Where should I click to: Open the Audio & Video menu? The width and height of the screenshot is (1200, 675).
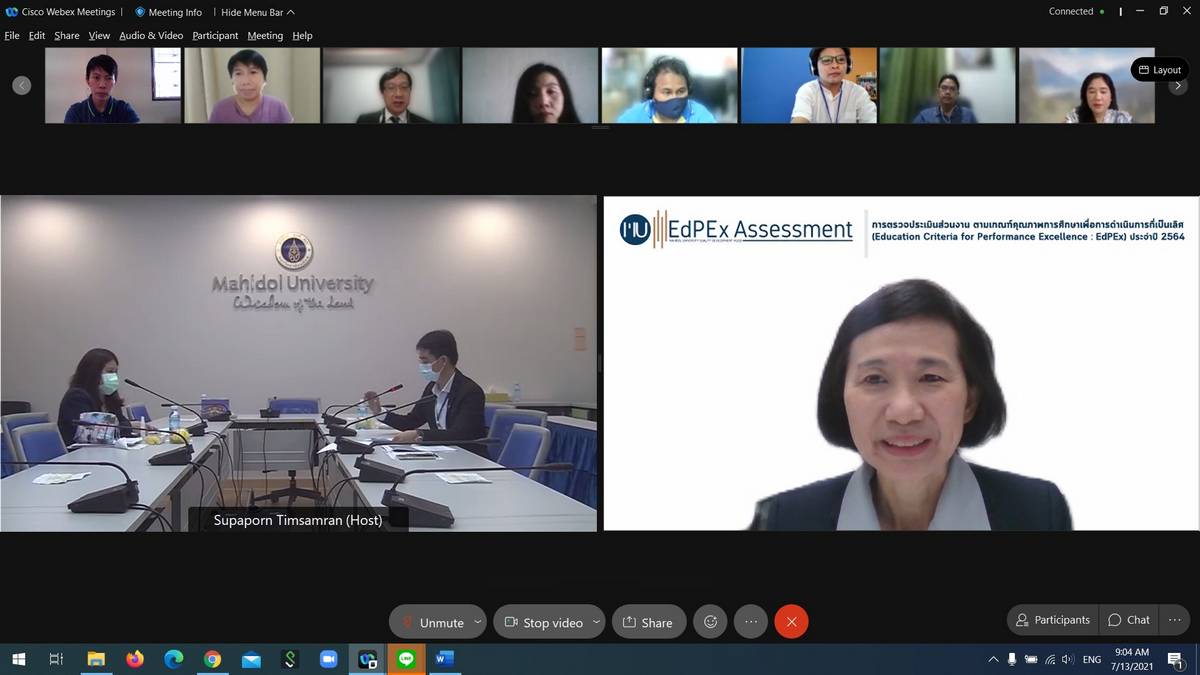[151, 36]
